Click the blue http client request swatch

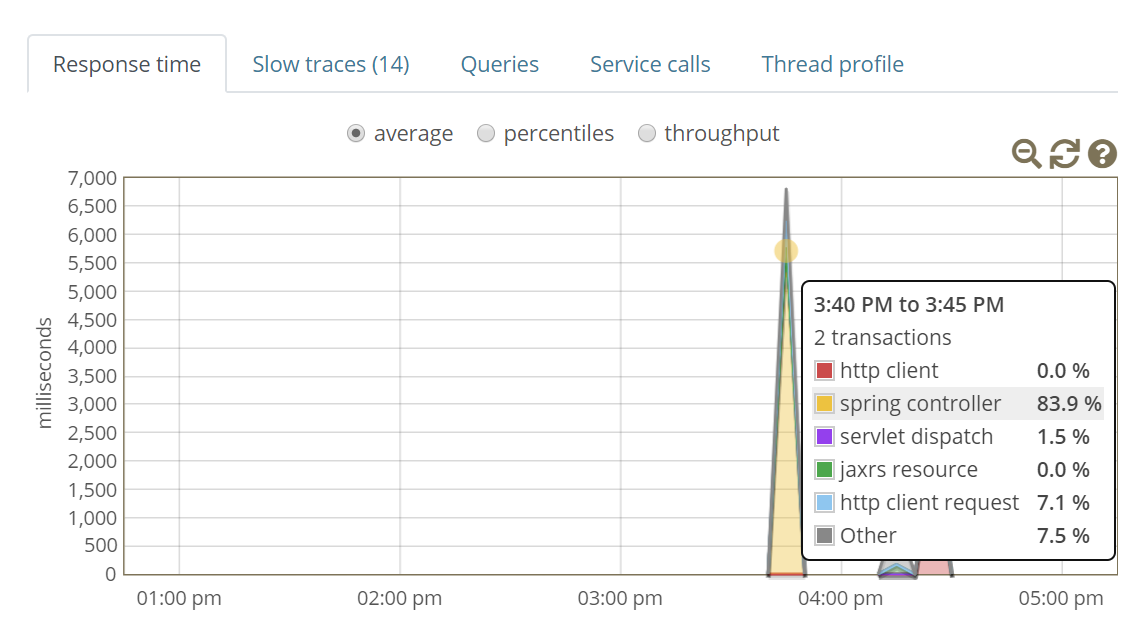point(824,502)
